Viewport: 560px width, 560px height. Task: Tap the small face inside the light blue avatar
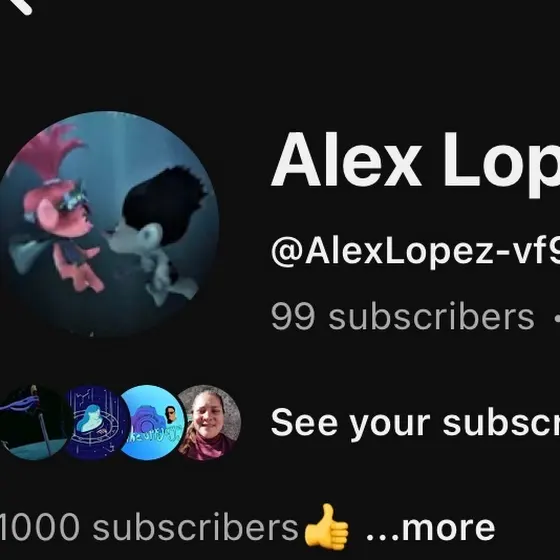coord(171,414)
